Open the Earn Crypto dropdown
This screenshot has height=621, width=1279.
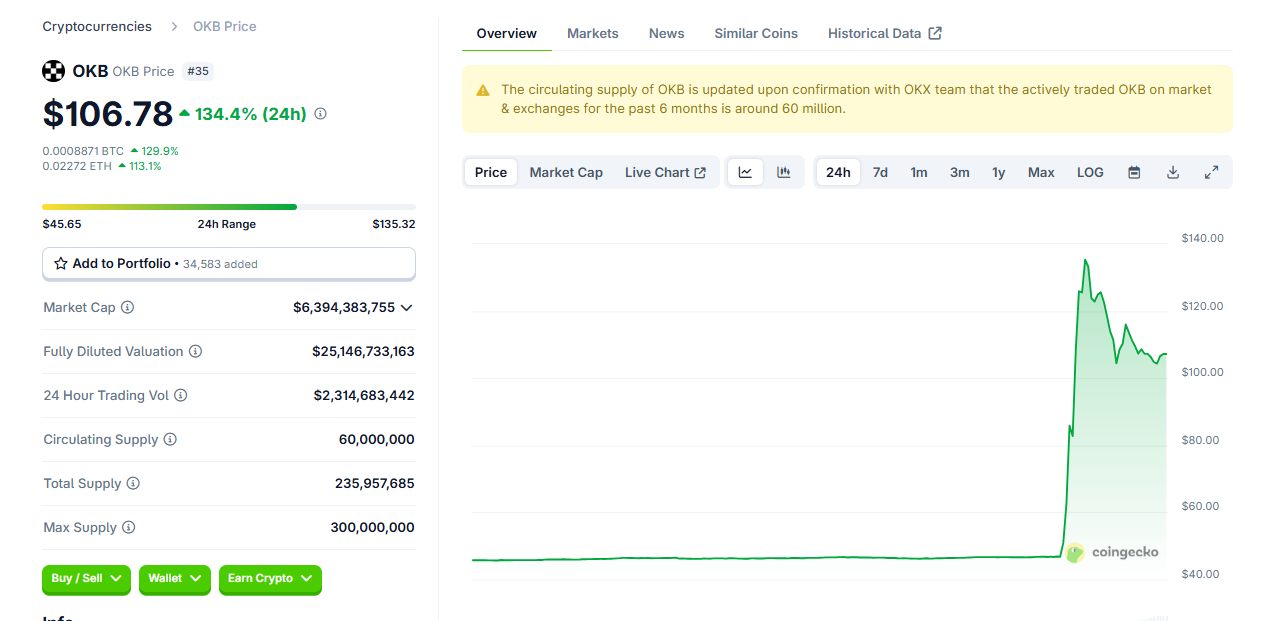pos(270,579)
